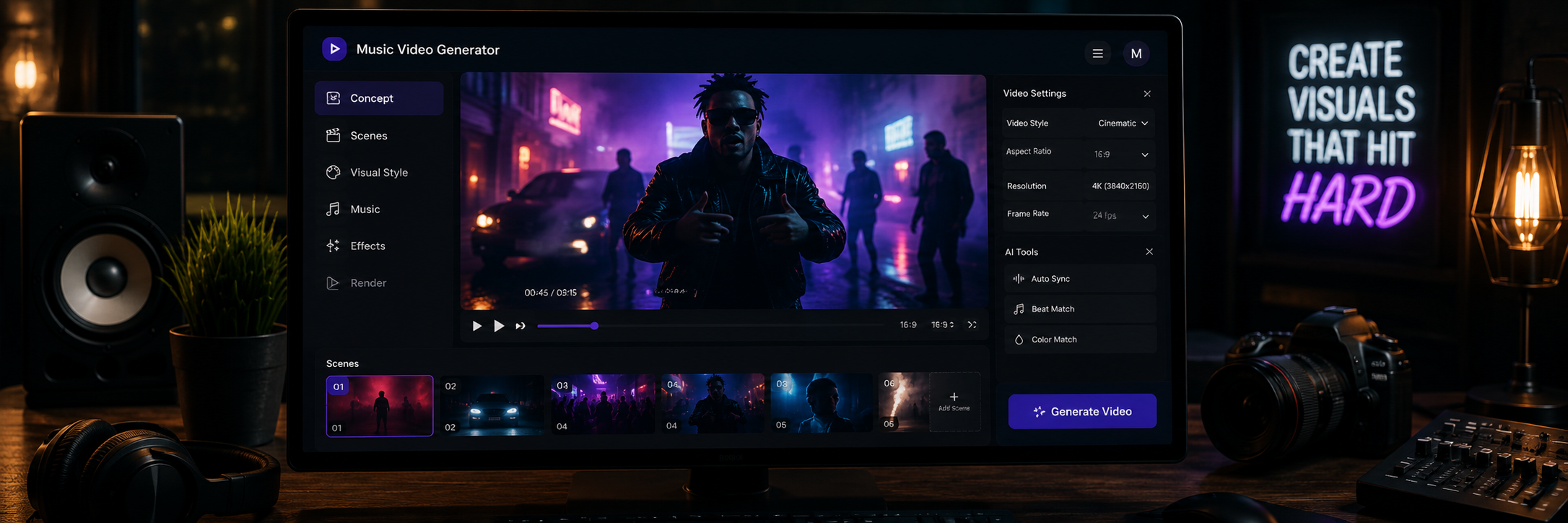Click the Video Settings heading
The width and height of the screenshot is (1568, 523).
1035,93
